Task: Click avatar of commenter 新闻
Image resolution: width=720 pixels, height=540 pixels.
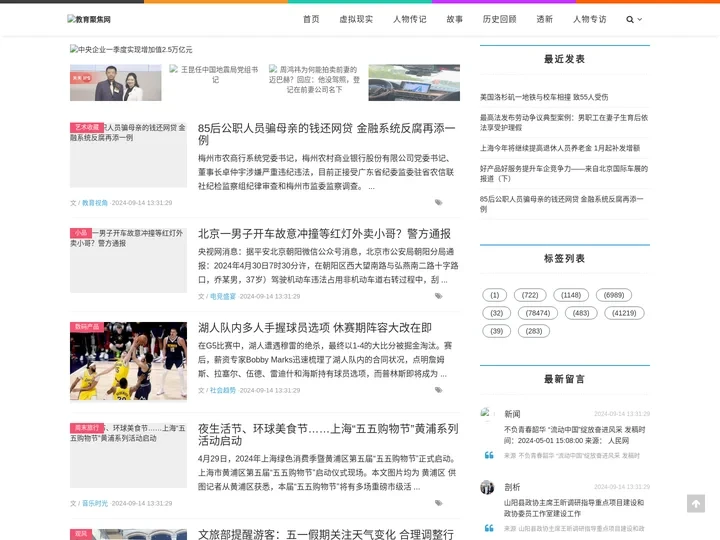Action: [487, 414]
